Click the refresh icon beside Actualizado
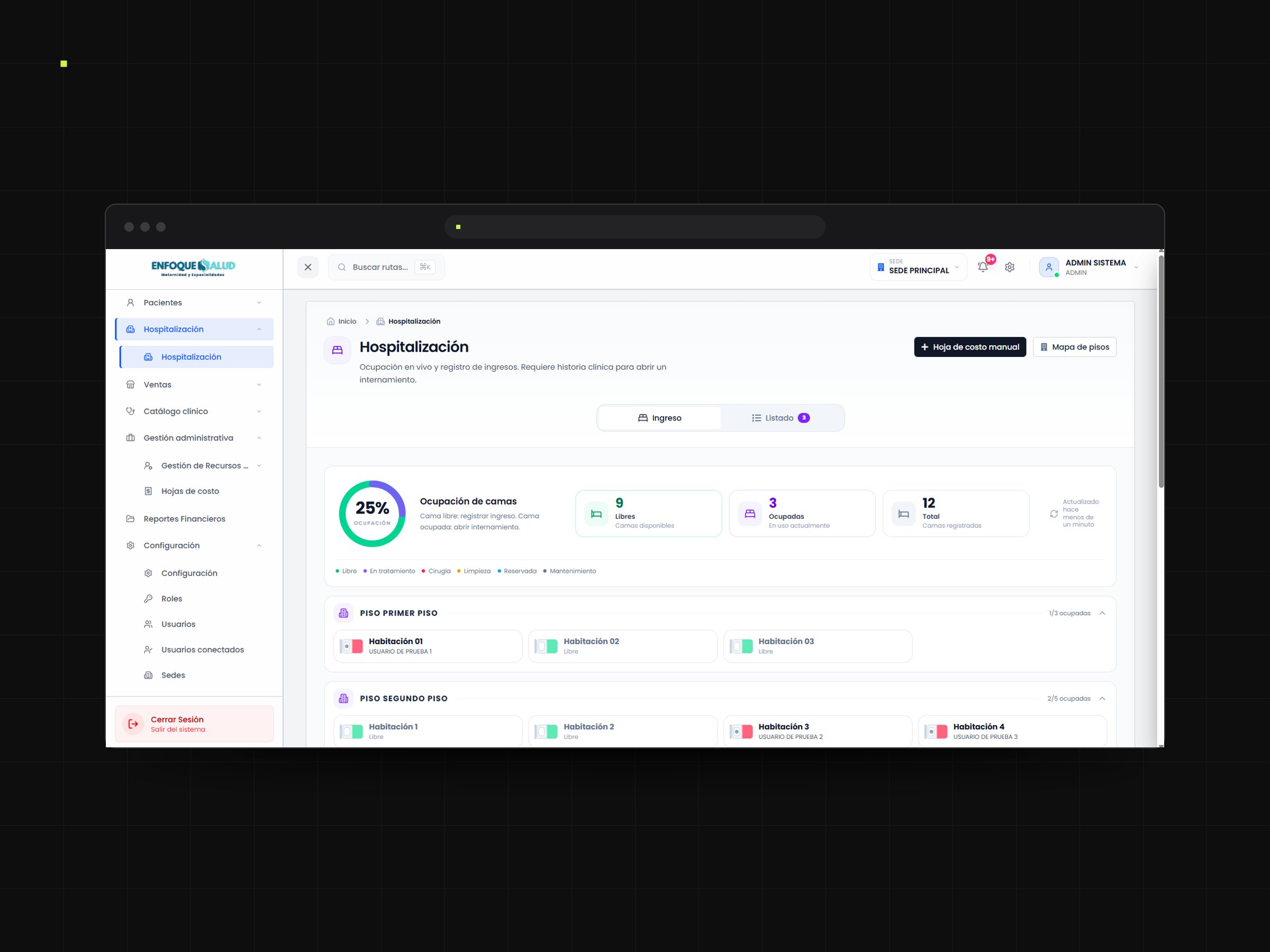Image resolution: width=1270 pixels, height=952 pixels. tap(1054, 514)
